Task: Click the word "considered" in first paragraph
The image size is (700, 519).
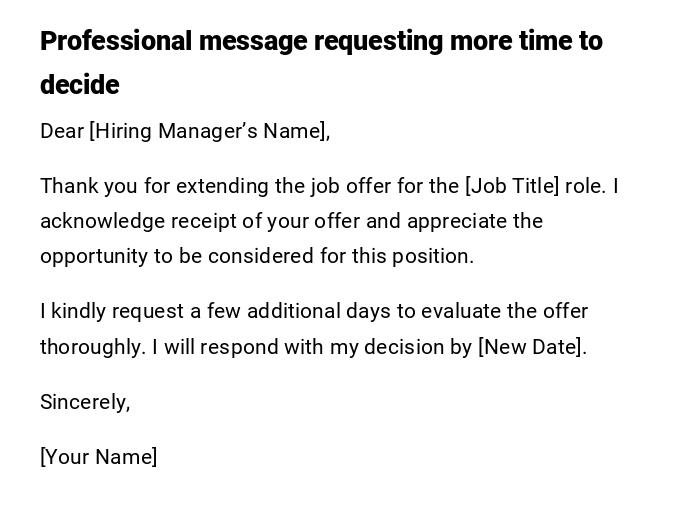Action: pyautogui.click(x=267, y=256)
